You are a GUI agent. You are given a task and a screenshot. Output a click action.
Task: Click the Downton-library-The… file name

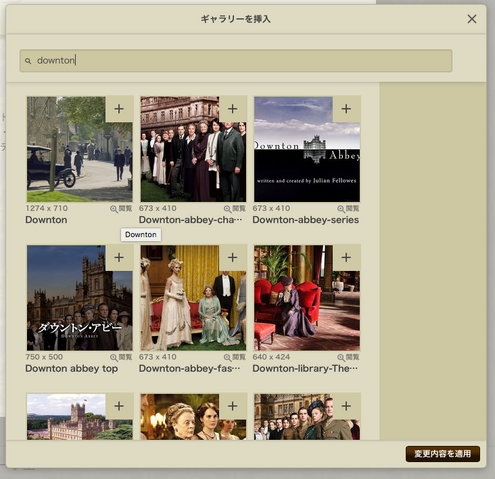point(305,369)
